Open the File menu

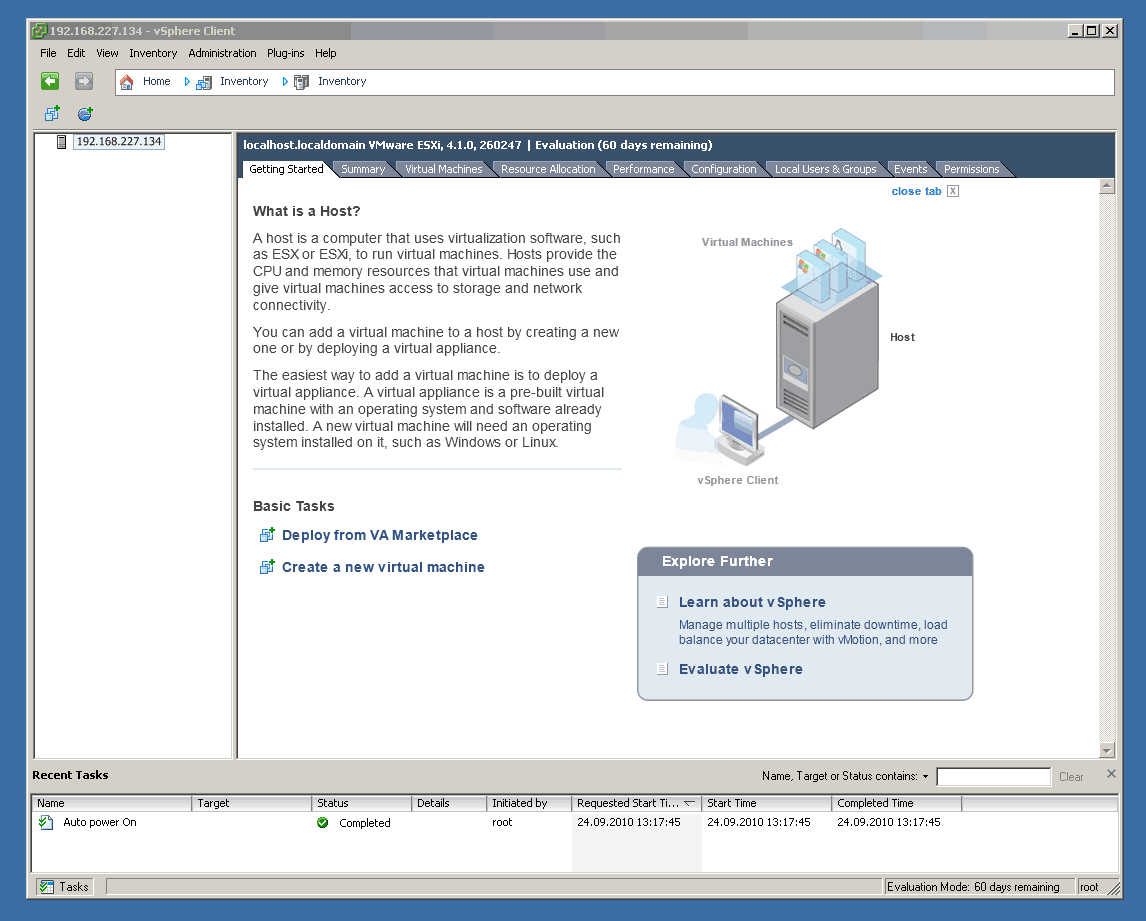click(x=48, y=53)
